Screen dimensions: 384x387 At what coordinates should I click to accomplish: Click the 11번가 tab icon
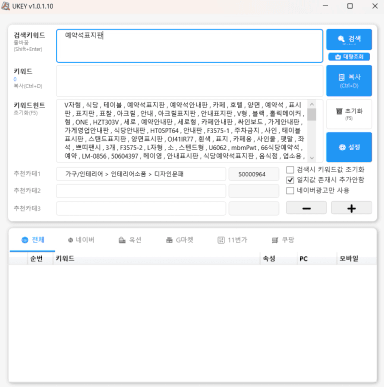click(x=221, y=240)
